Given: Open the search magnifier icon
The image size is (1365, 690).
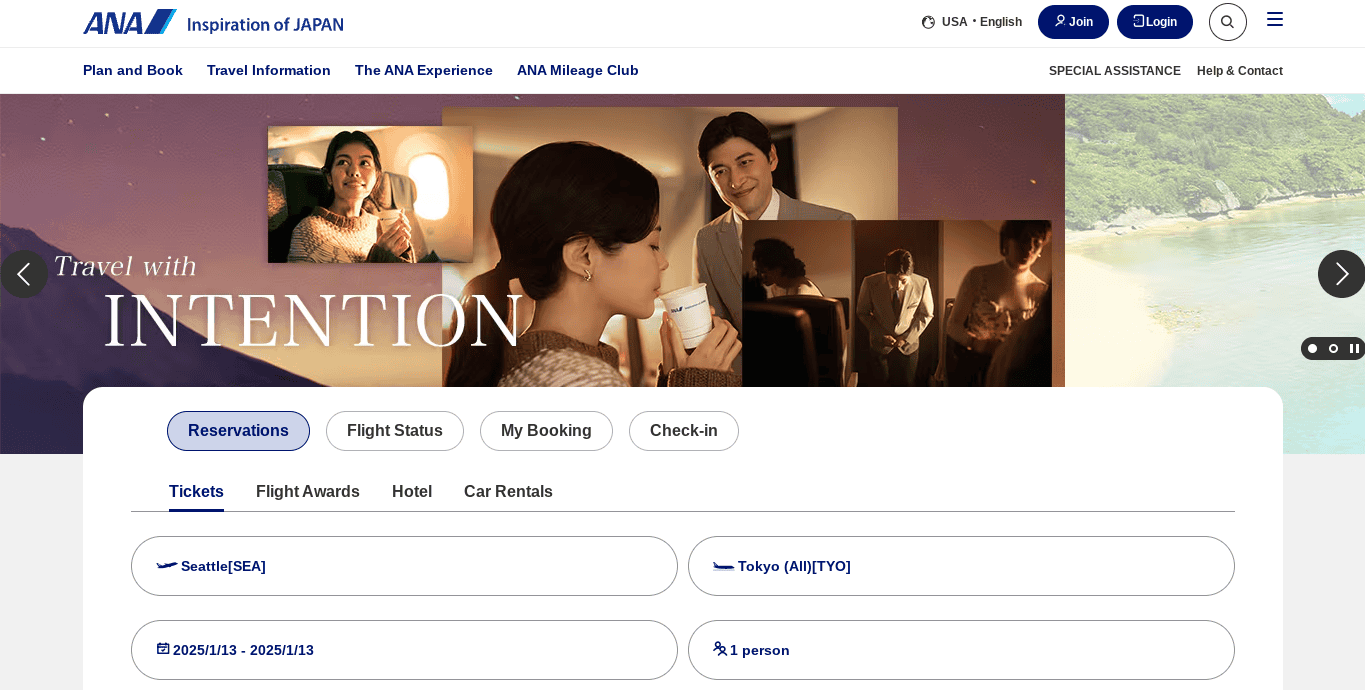Looking at the screenshot, I should click(1228, 22).
